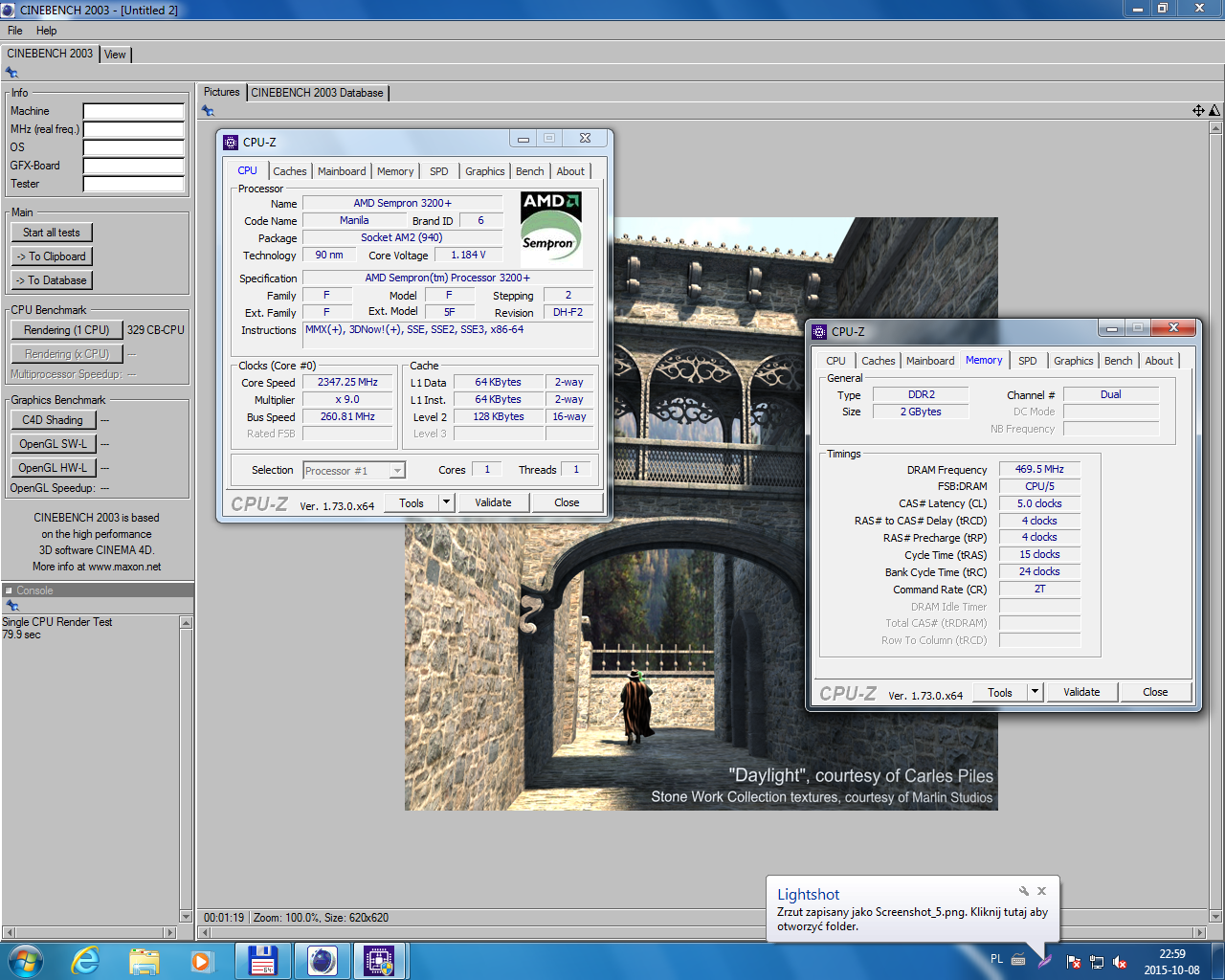
Task: Open Lightshot notification options wrench icon
Action: pyautogui.click(x=1023, y=891)
